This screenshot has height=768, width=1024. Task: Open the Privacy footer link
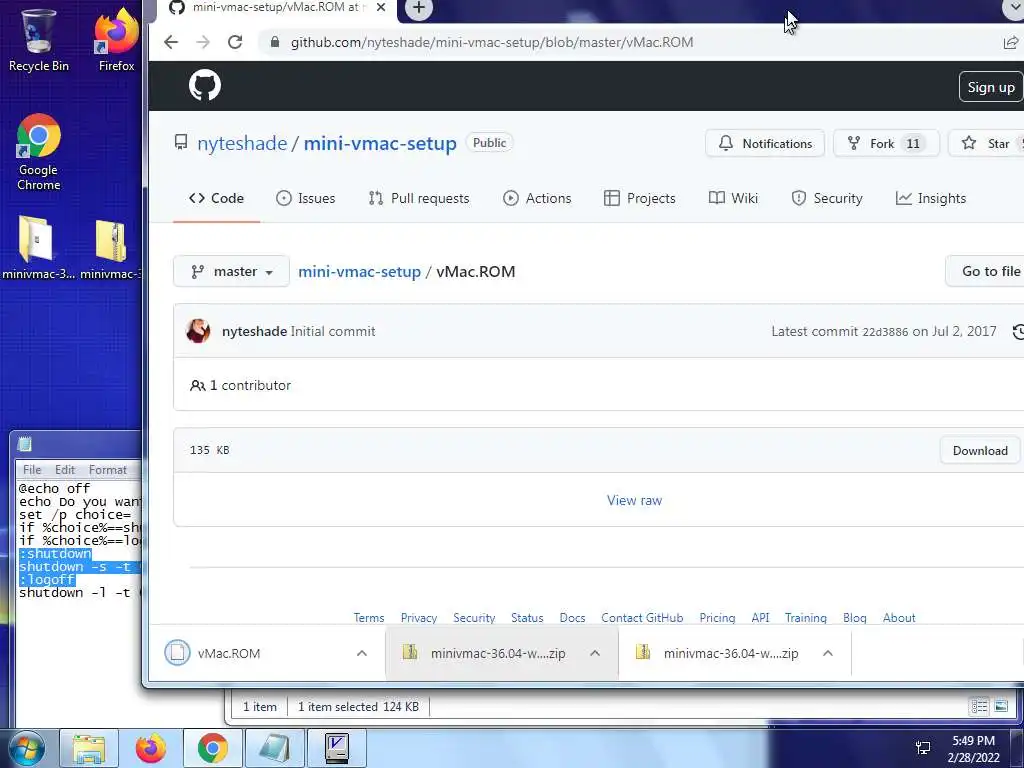click(419, 618)
